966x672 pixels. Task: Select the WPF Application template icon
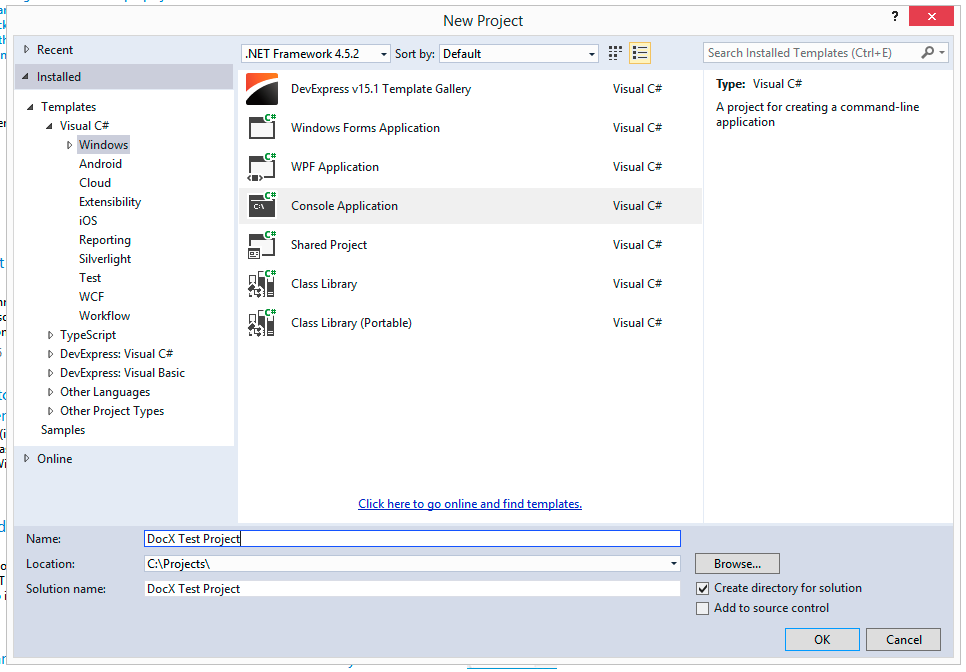(x=261, y=166)
